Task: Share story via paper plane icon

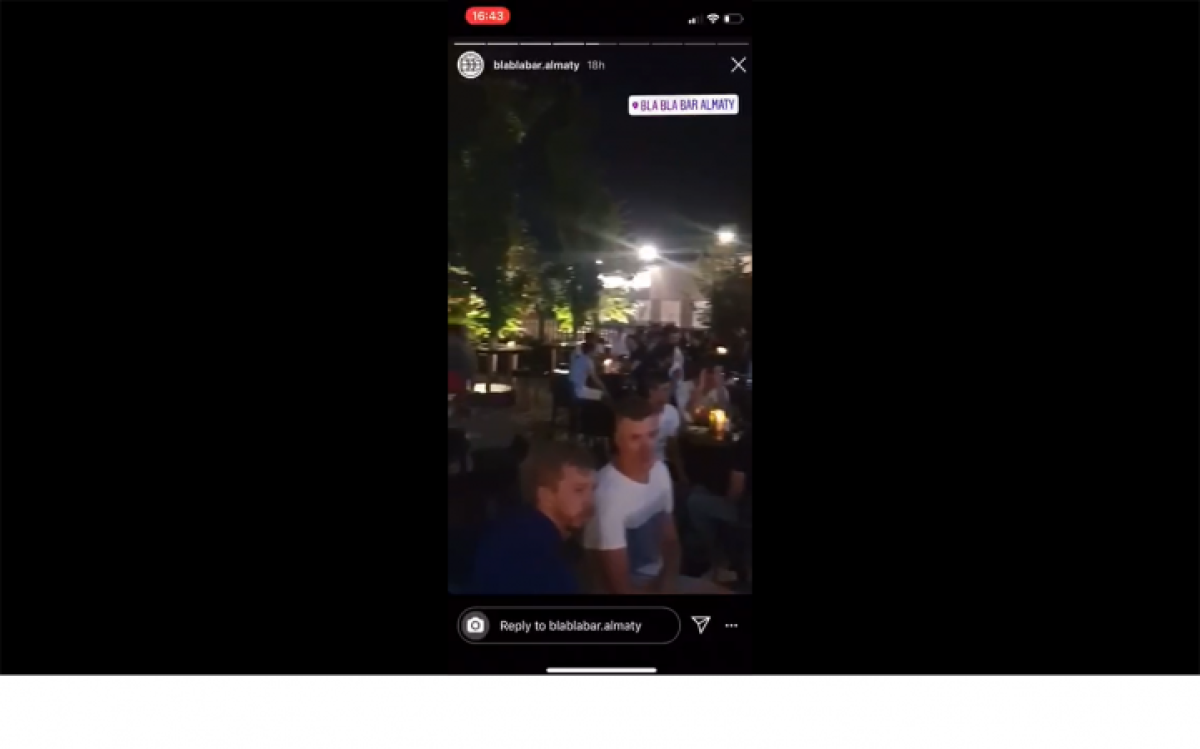Action: pos(701,625)
